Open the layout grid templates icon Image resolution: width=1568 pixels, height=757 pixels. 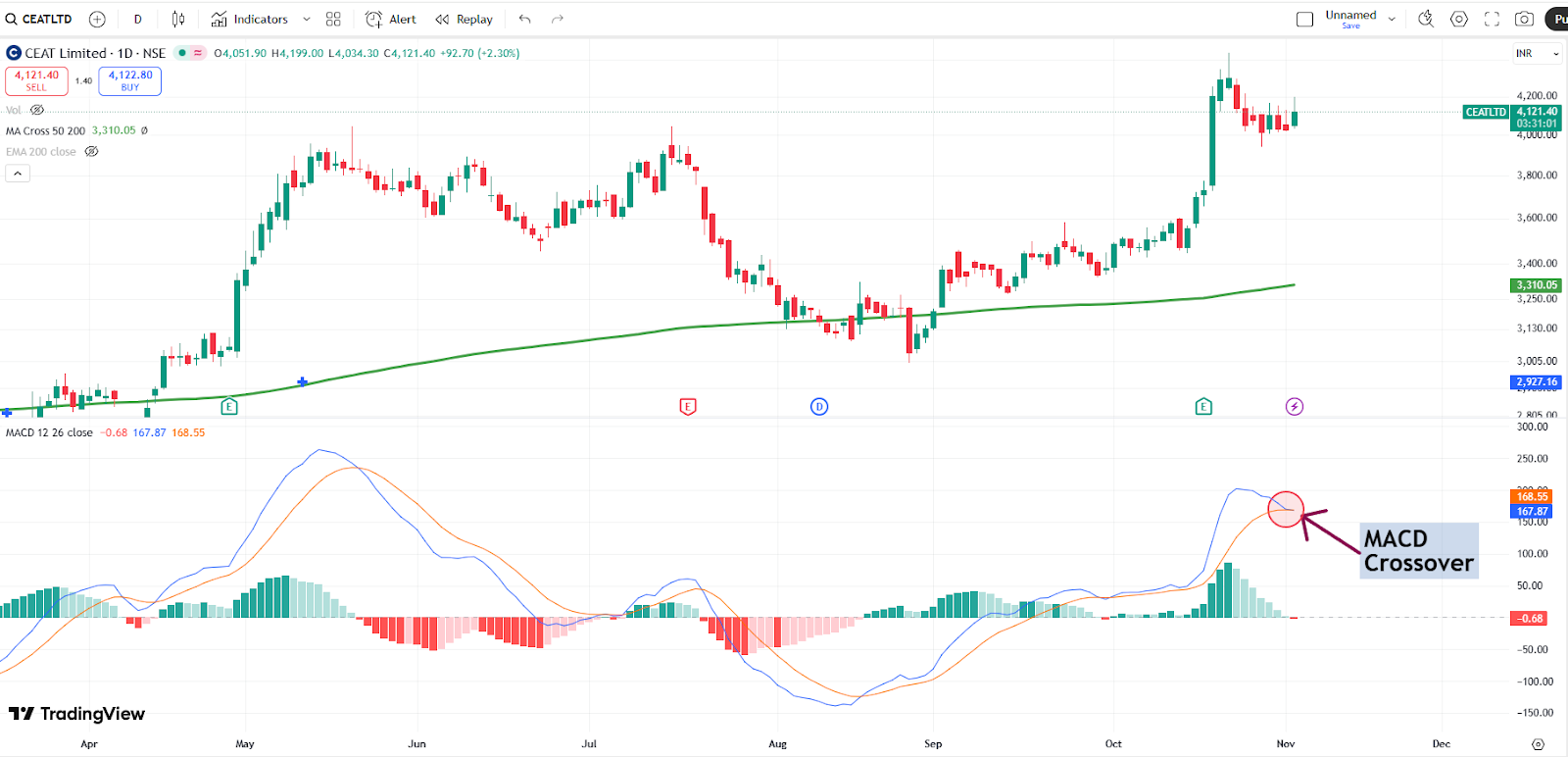333,19
